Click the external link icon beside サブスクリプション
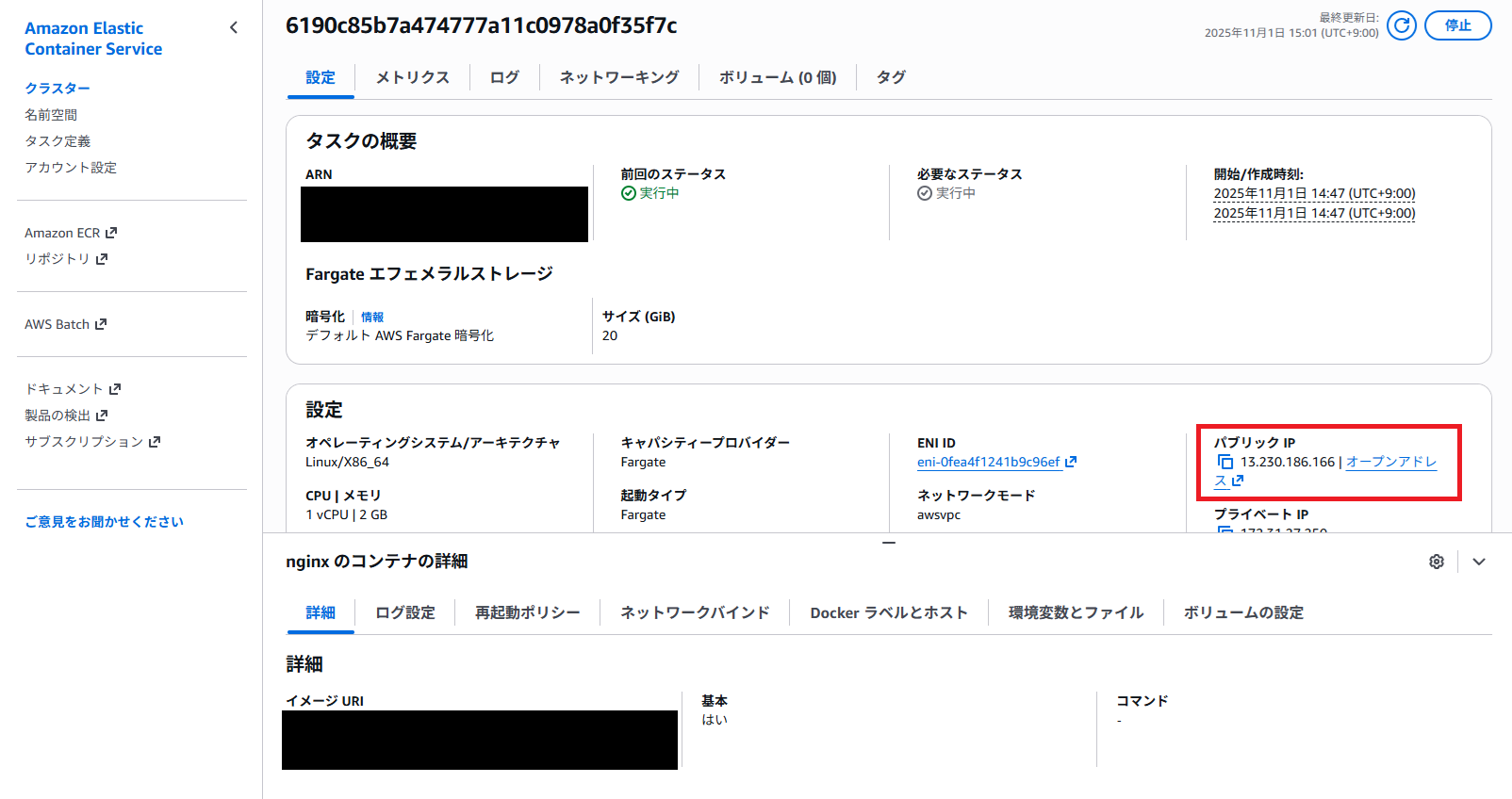This screenshot has width=1512, height=799. coord(155,442)
